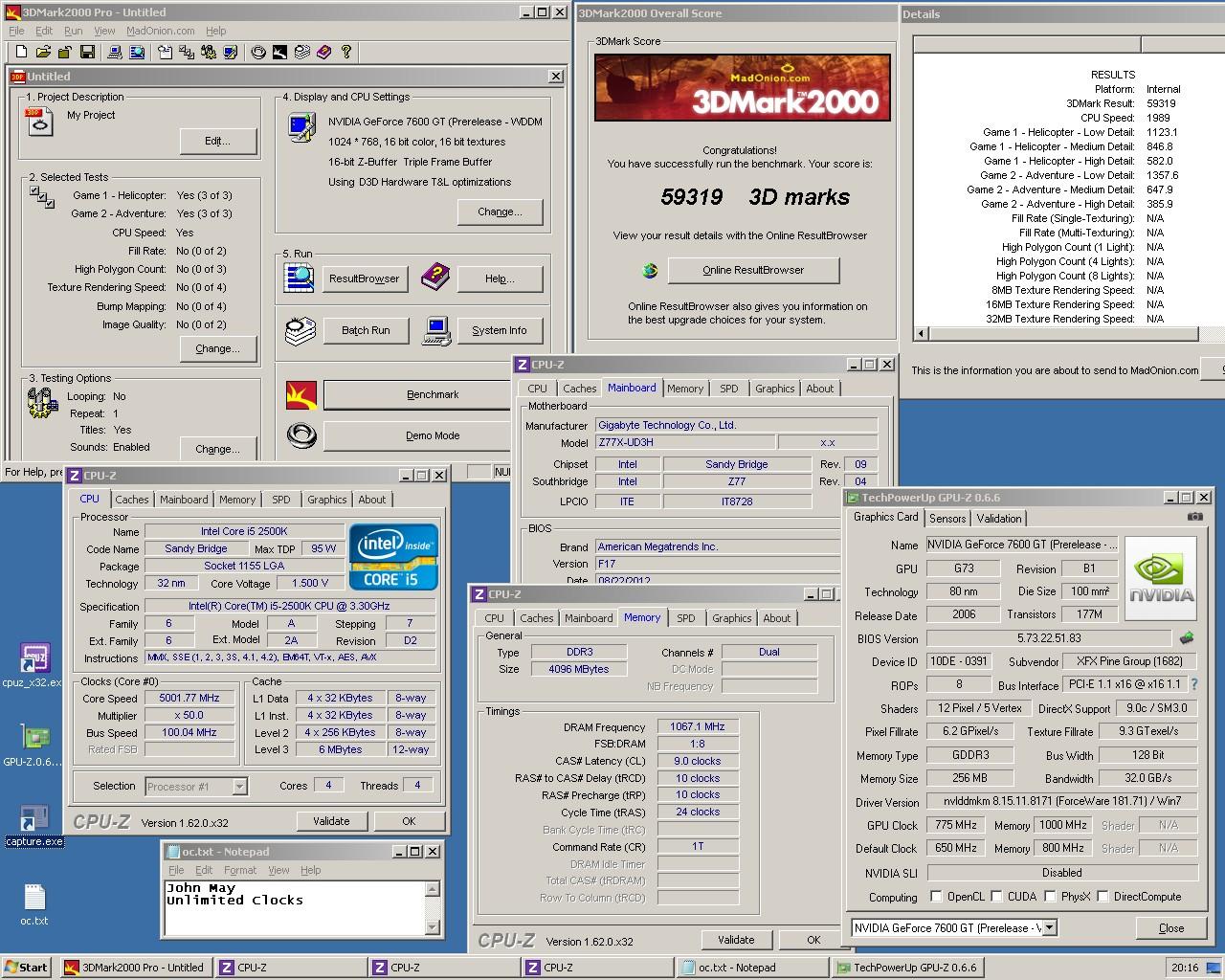This screenshot has width=1225, height=980.
Task: Open the Processor #1 selection dropdown in CPU-Z
Action: coord(239,787)
